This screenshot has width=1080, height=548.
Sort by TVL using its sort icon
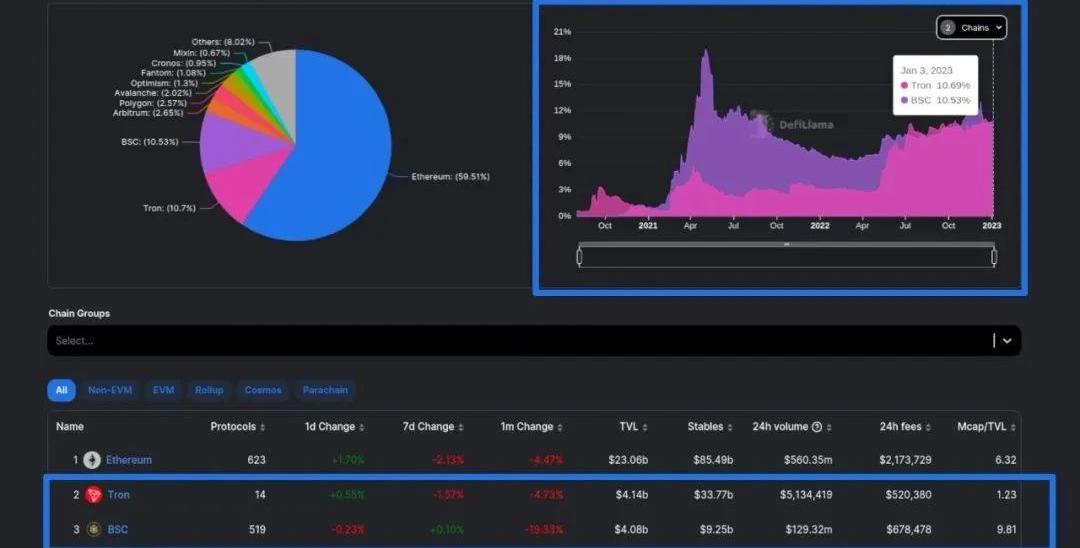[645, 427]
